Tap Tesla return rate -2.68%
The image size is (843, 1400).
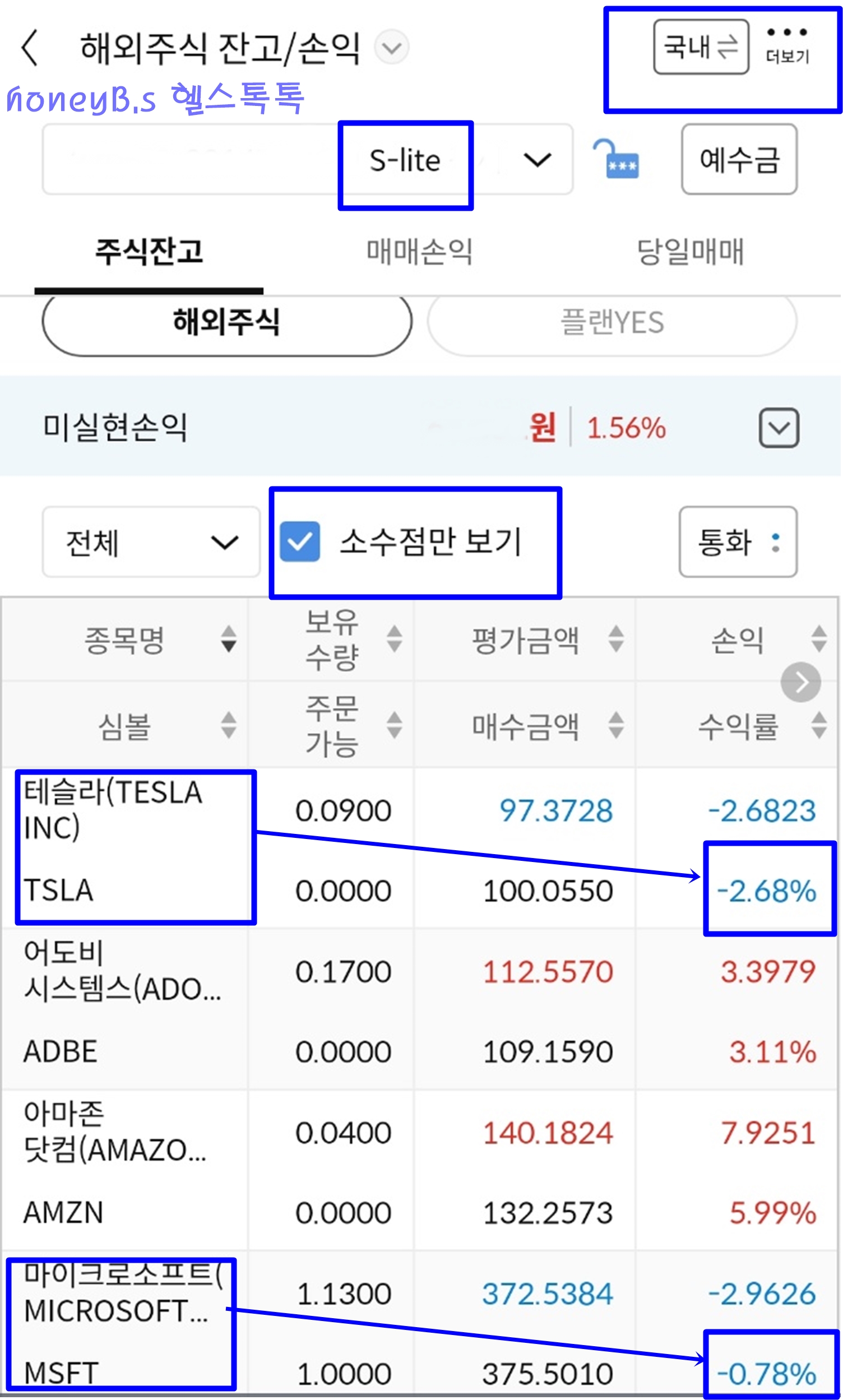click(x=767, y=891)
